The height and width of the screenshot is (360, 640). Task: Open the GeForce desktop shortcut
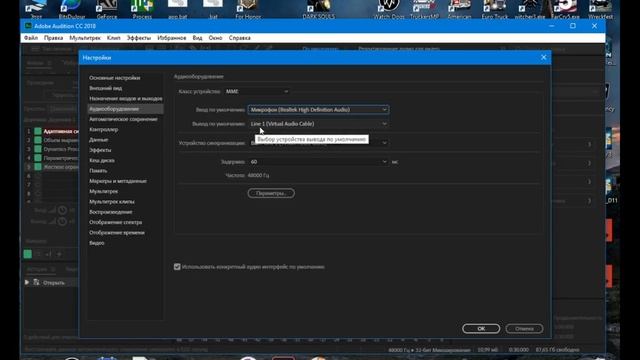(x=107, y=9)
